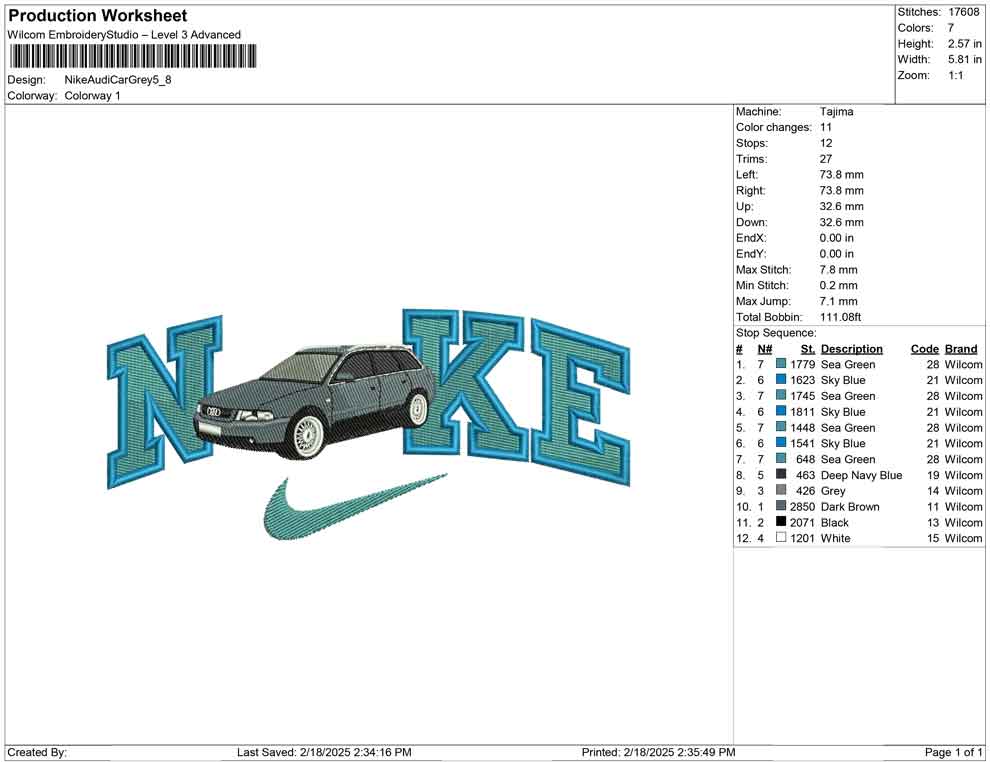Click the Code column header
The width and height of the screenshot is (990, 762).
tap(925, 348)
